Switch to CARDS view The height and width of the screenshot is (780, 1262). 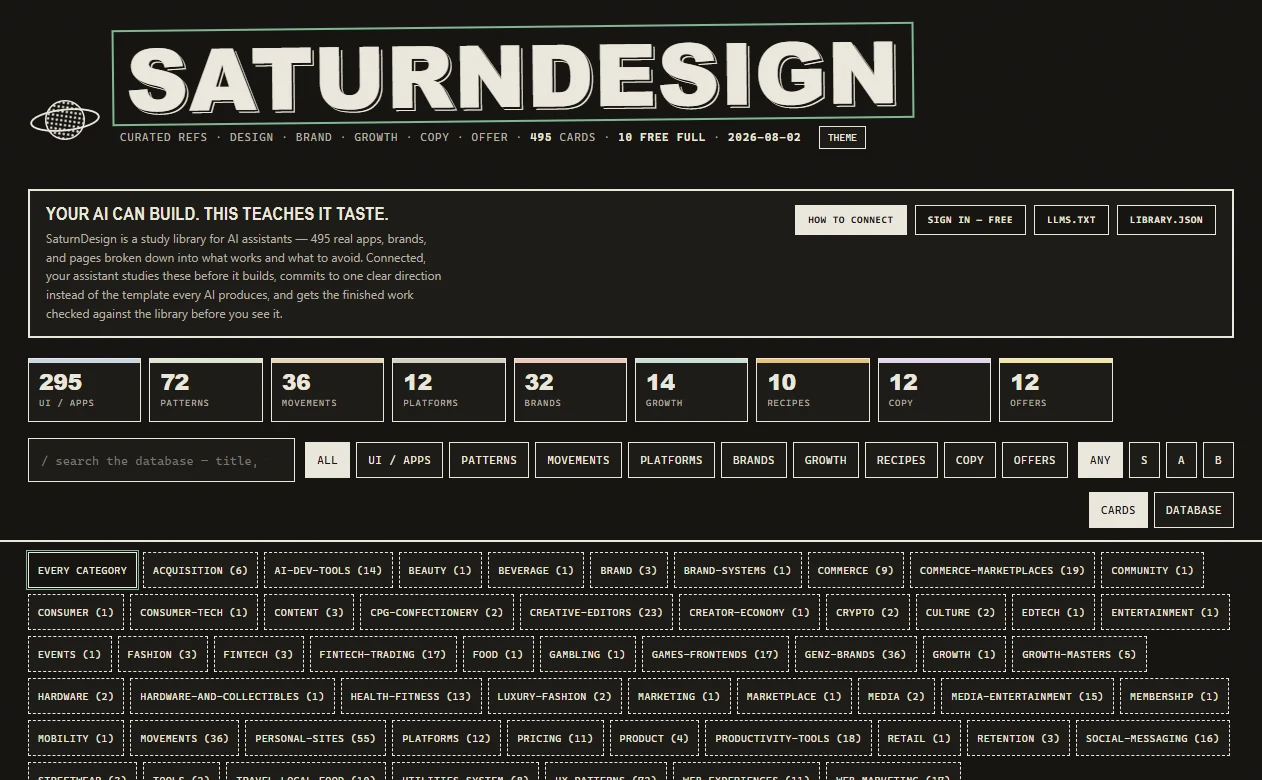tap(1118, 510)
